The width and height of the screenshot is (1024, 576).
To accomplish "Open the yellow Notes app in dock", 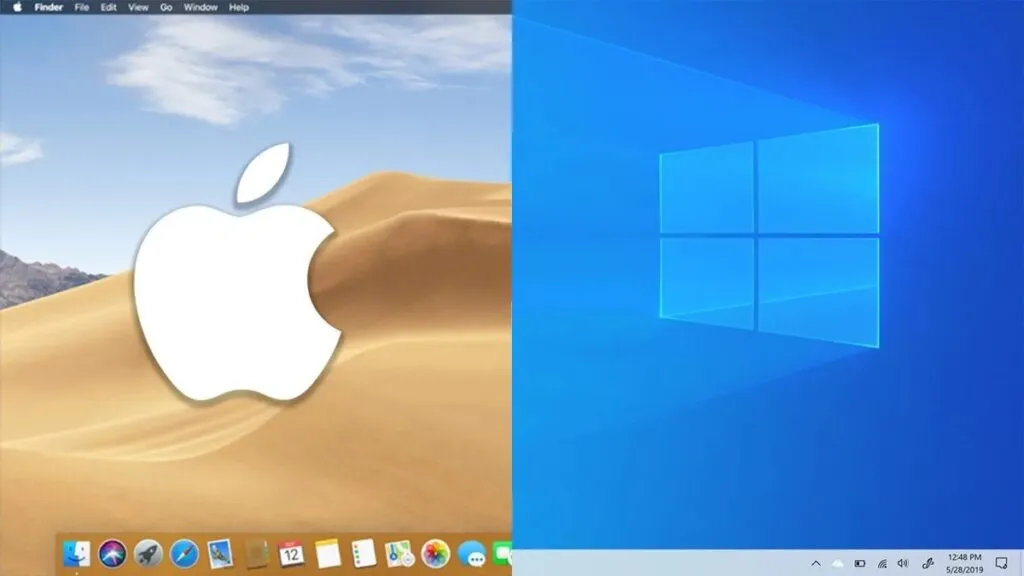I will (328, 552).
